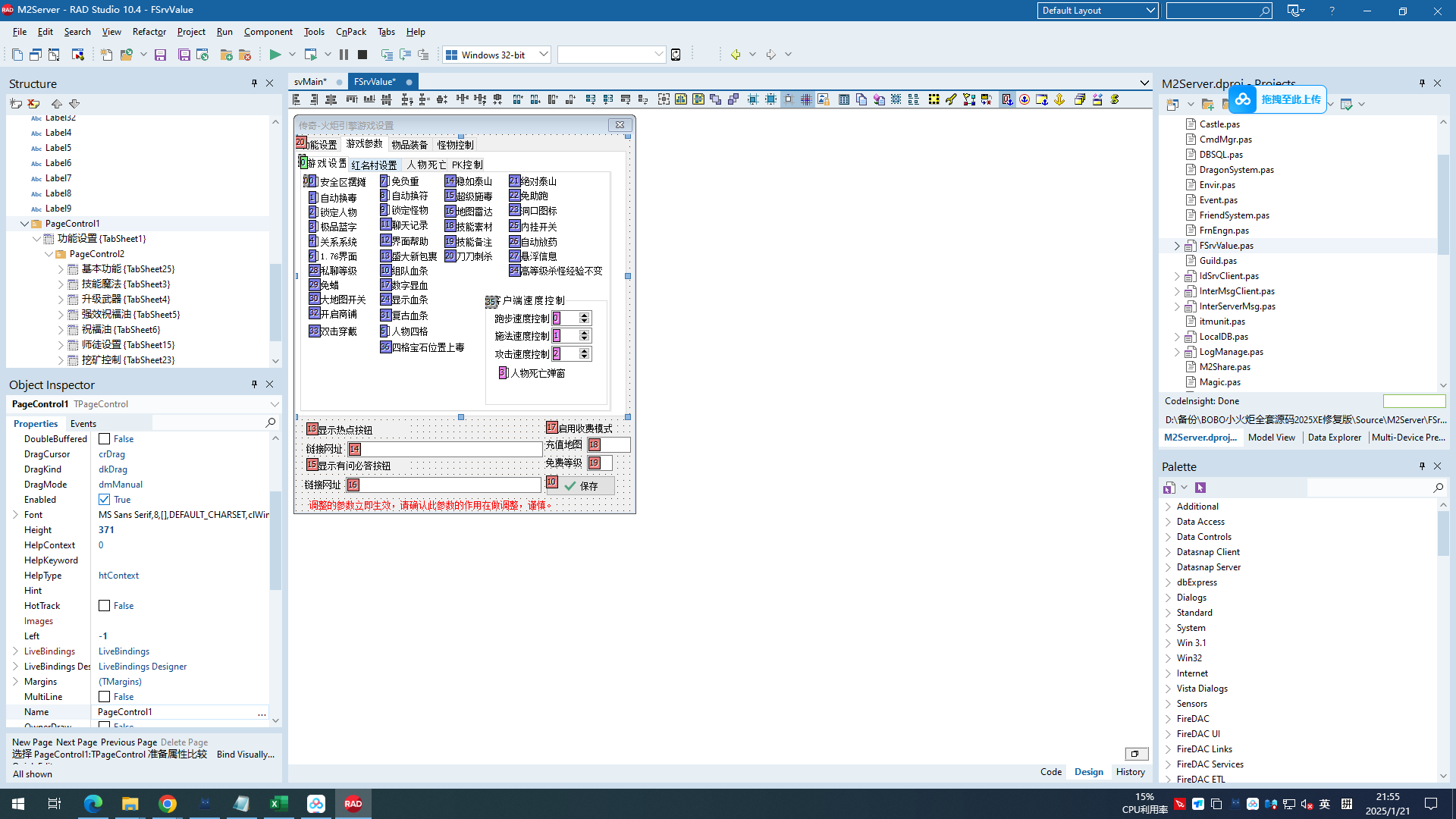Toggle Enabled property checkbox
Viewport: 1456px width, 819px height.
(105, 500)
